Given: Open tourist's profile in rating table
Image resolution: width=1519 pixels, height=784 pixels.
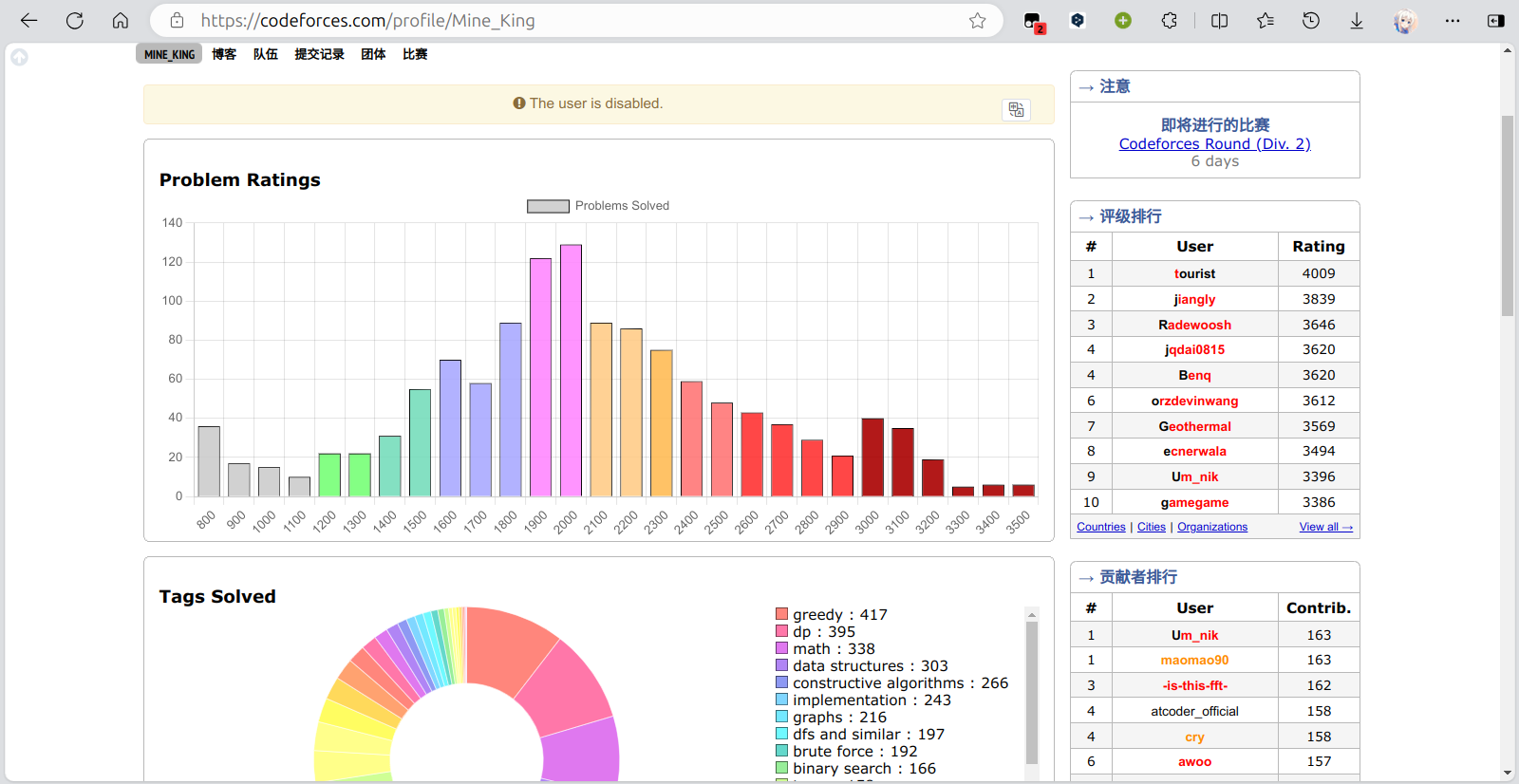Looking at the screenshot, I should point(1194,273).
